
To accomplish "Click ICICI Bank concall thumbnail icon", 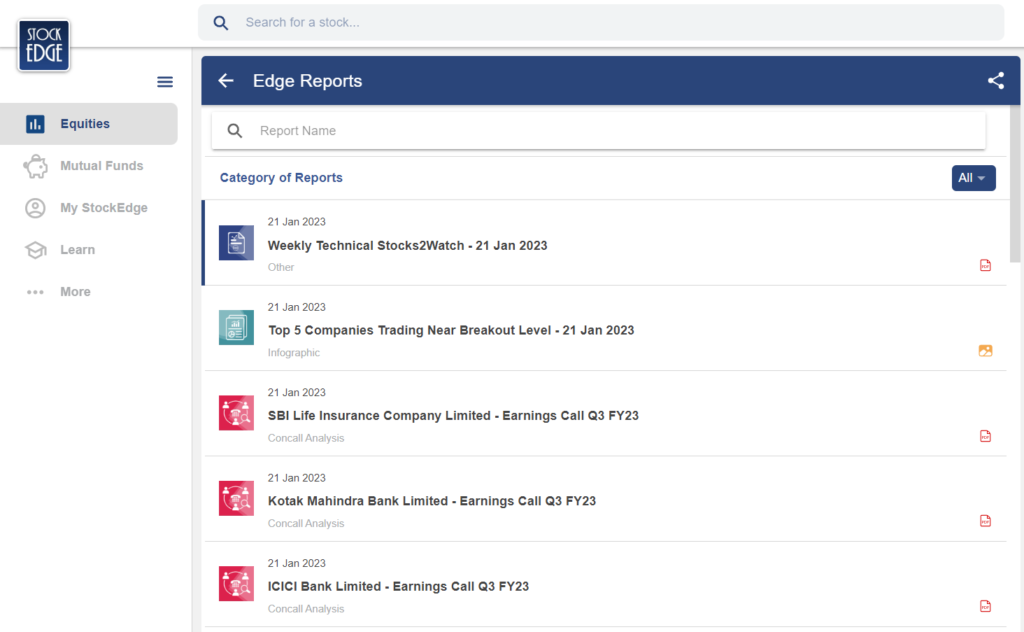I will 236,583.
